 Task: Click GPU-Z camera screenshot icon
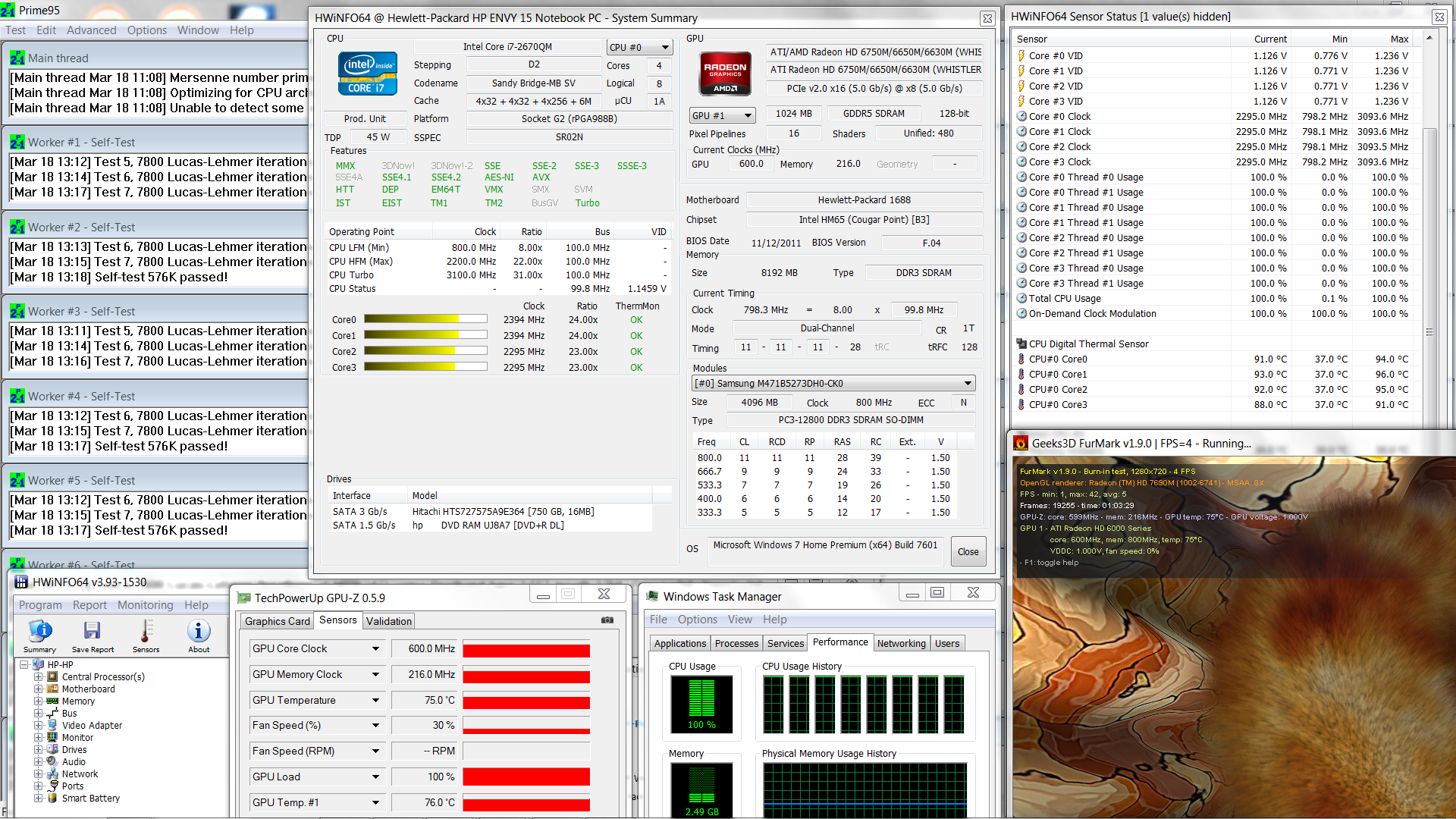(607, 620)
